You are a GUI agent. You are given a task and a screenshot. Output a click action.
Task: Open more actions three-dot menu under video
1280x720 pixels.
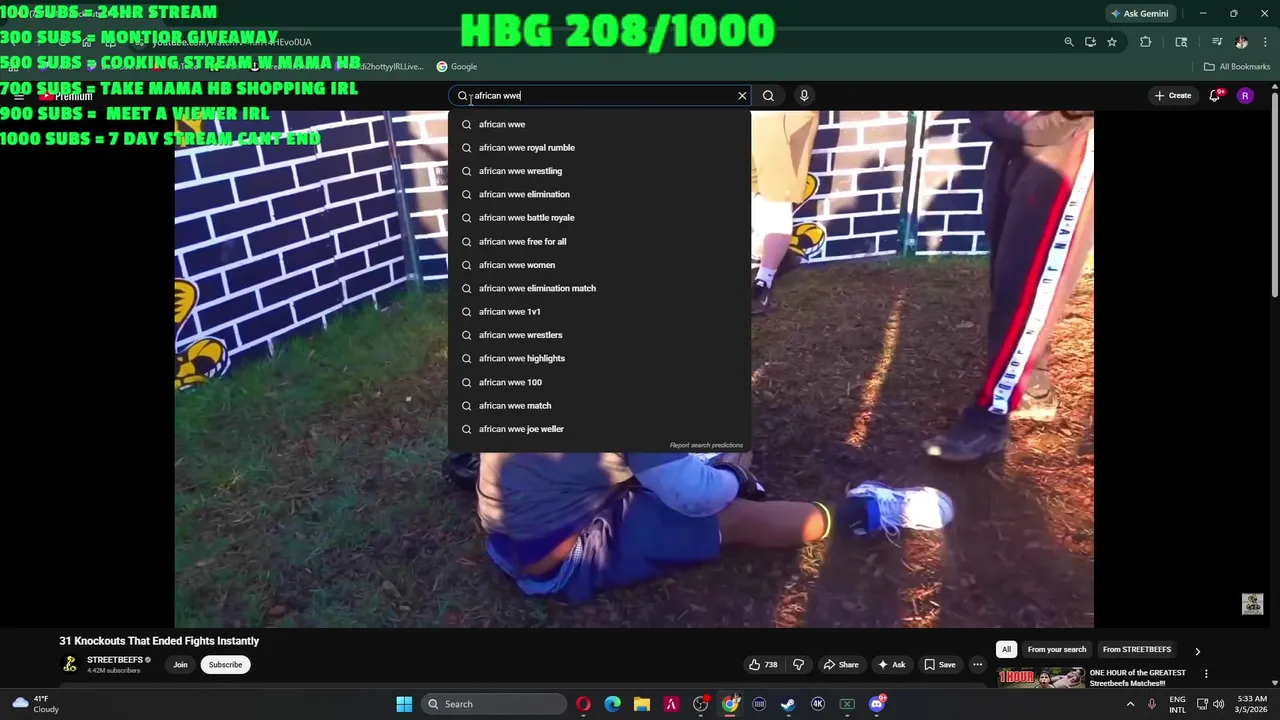978,665
